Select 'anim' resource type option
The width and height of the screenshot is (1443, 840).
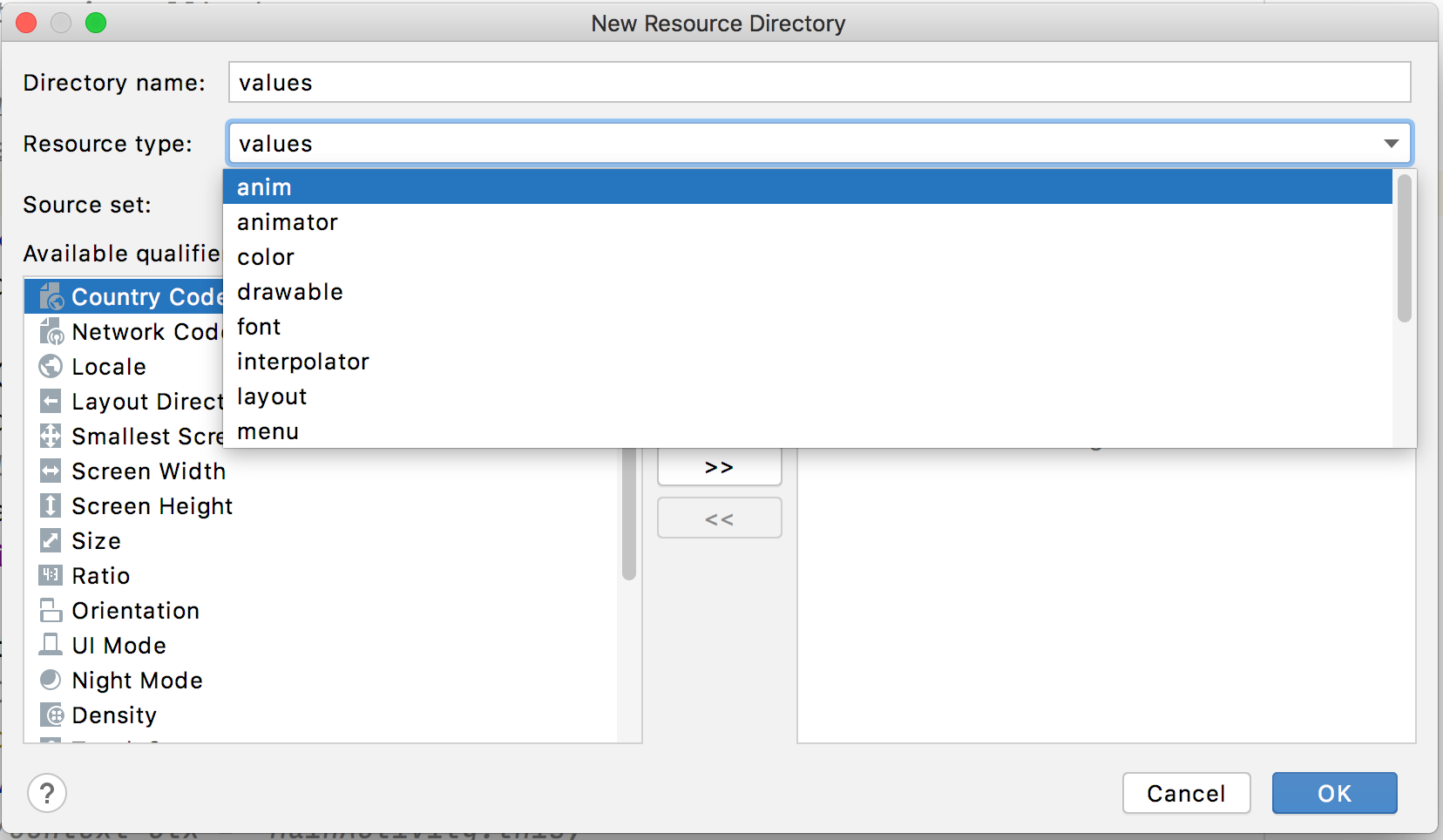coord(264,187)
